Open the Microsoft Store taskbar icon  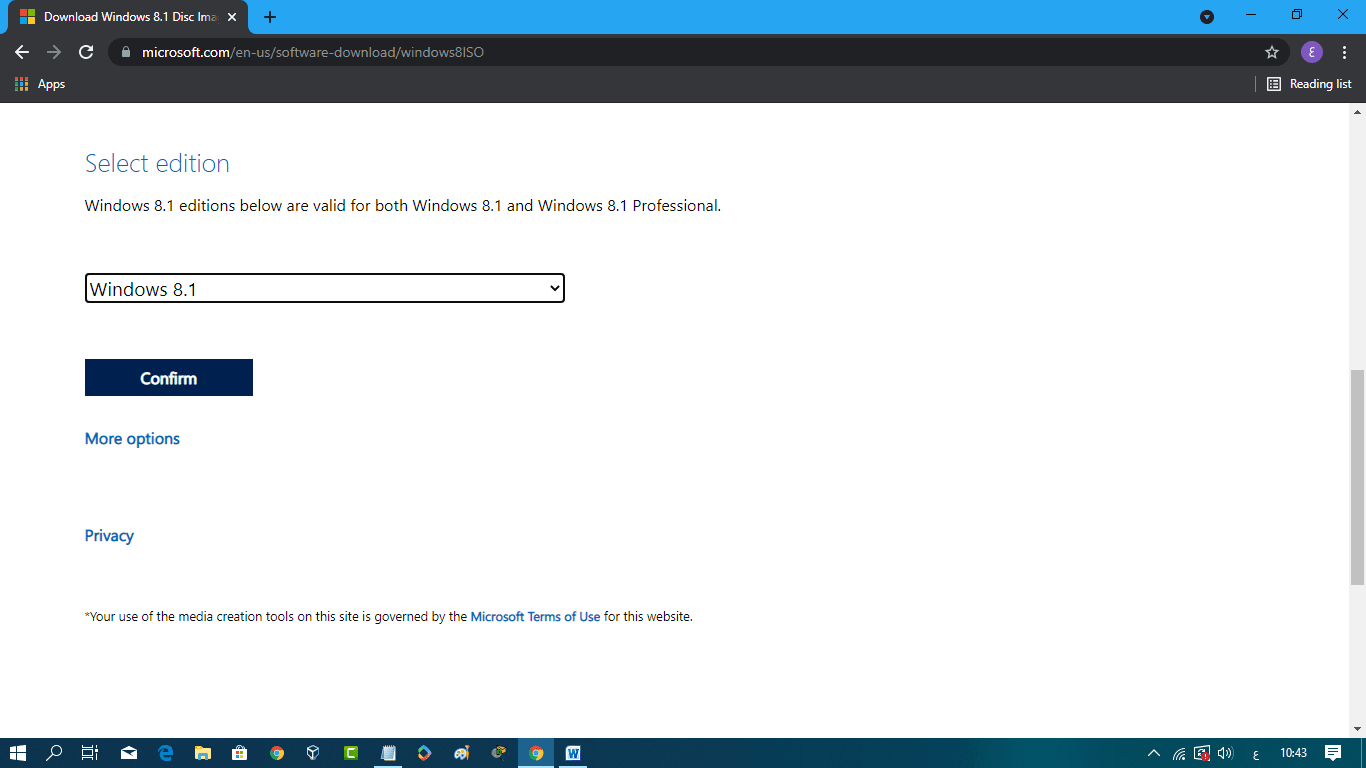click(240, 753)
